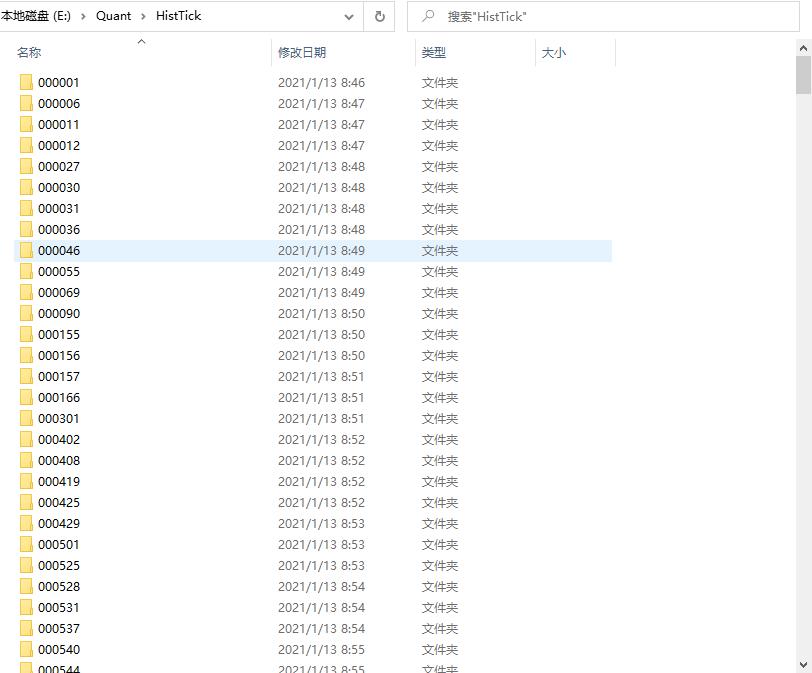This screenshot has width=812, height=673.
Task: Click the 大小 column header
Action: pos(555,52)
